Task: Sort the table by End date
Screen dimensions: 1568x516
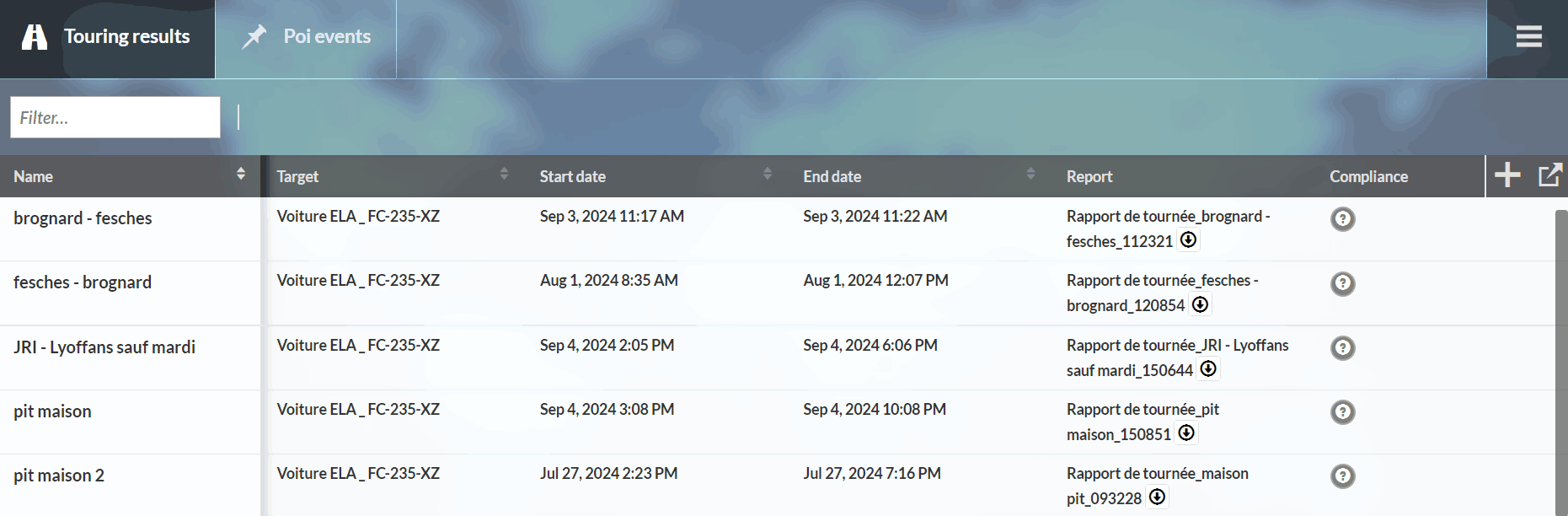Action: (1030, 175)
